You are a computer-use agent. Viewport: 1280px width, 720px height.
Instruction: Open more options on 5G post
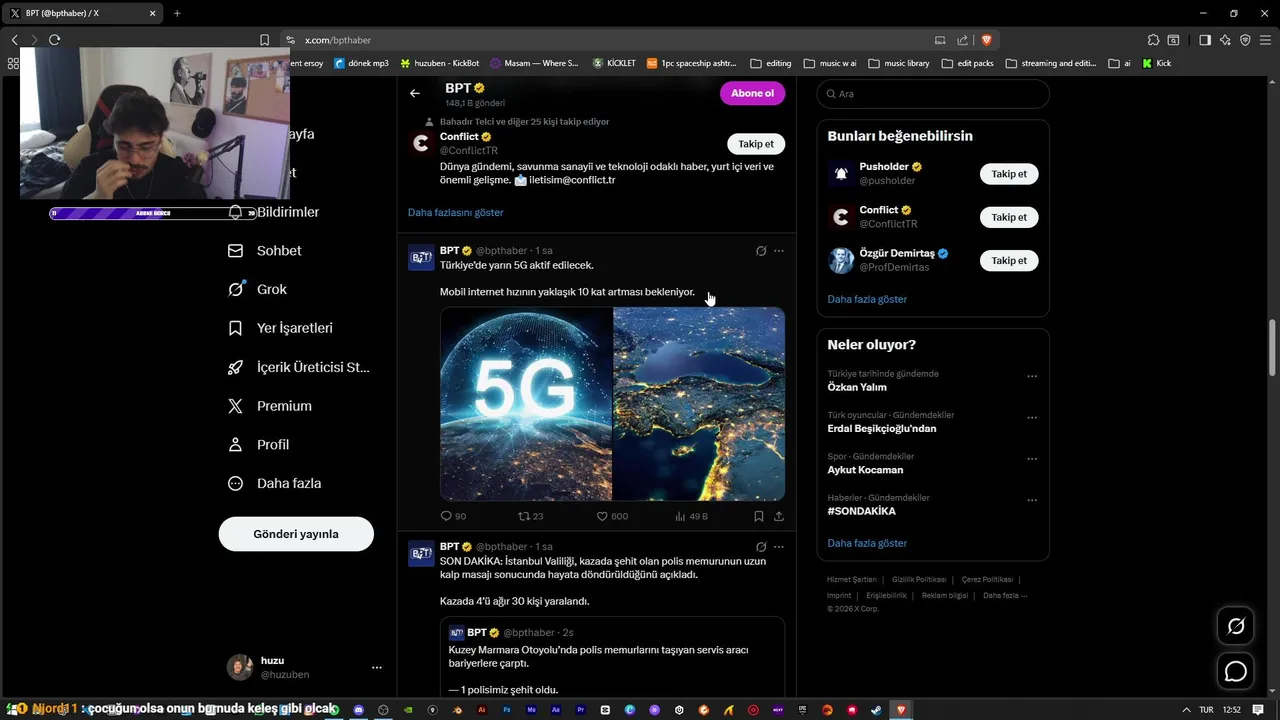click(x=779, y=251)
